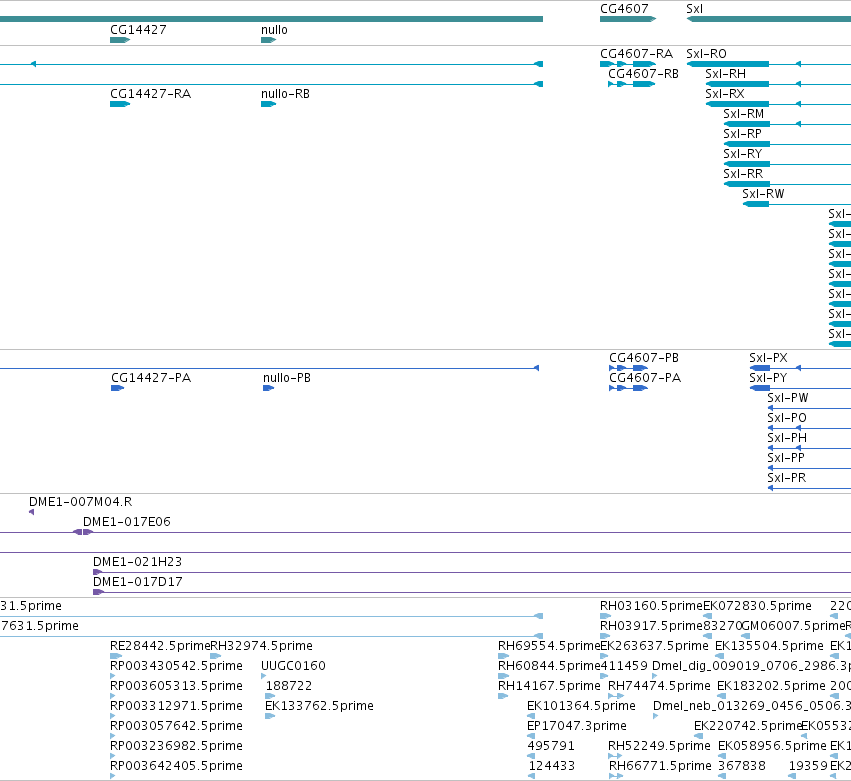Select CG14427-RA transcript
This screenshot has width=851, height=781.
tap(120, 104)
